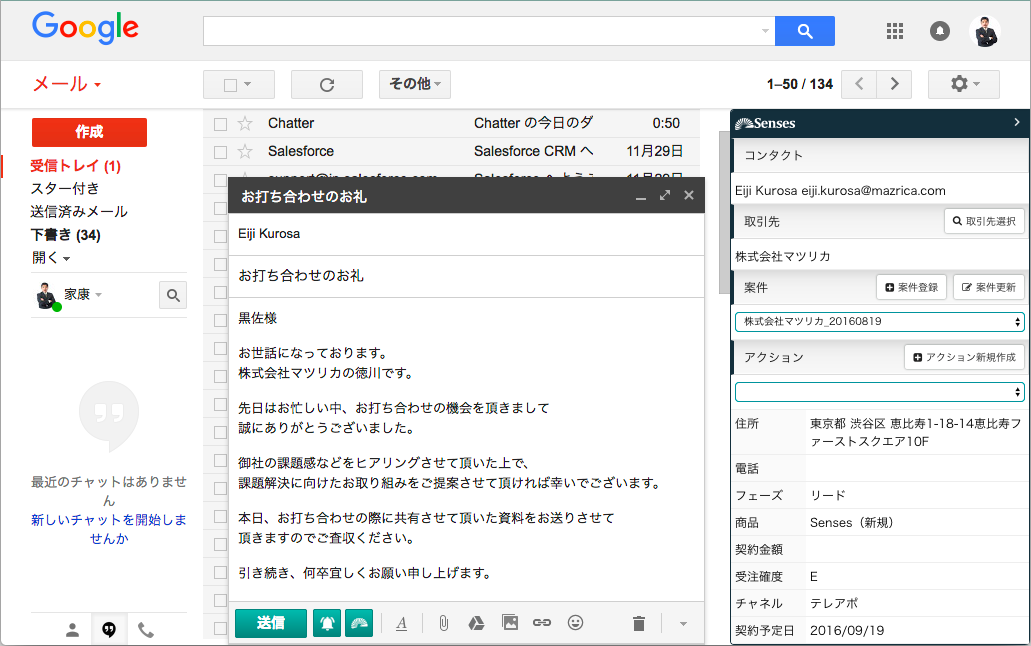This screenshot has width=1031, height=646.
Task: Open the その他 dropdown menu
Action: [x=415, y=84]
